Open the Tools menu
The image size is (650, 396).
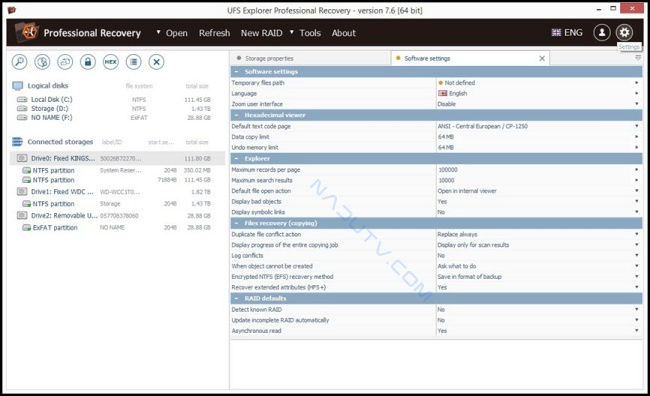[310, 33]
